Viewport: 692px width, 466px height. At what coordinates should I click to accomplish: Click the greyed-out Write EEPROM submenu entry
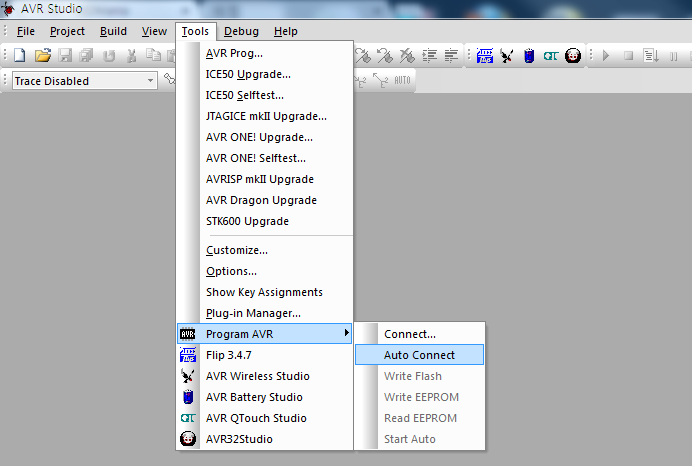(x=420, y=397)
